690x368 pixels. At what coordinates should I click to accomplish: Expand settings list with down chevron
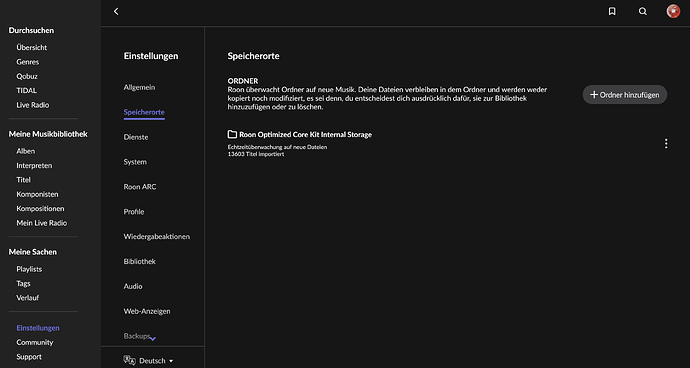click(x=152, y=339)
